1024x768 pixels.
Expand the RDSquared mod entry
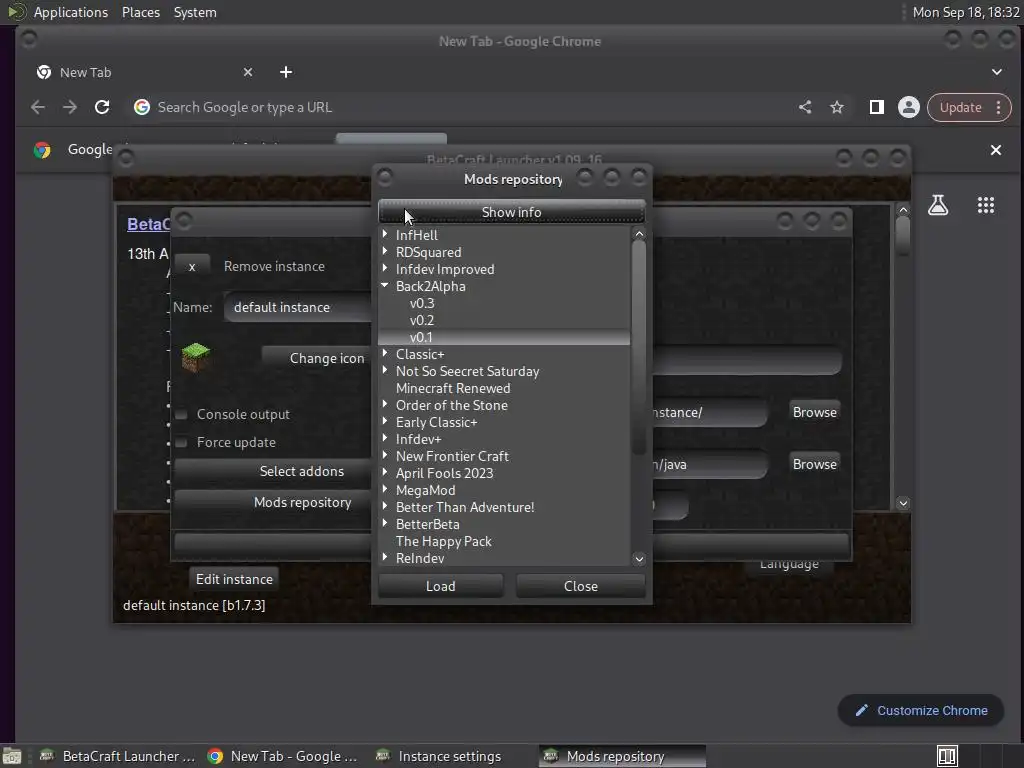pyautogui.click(x=385, y=251)
